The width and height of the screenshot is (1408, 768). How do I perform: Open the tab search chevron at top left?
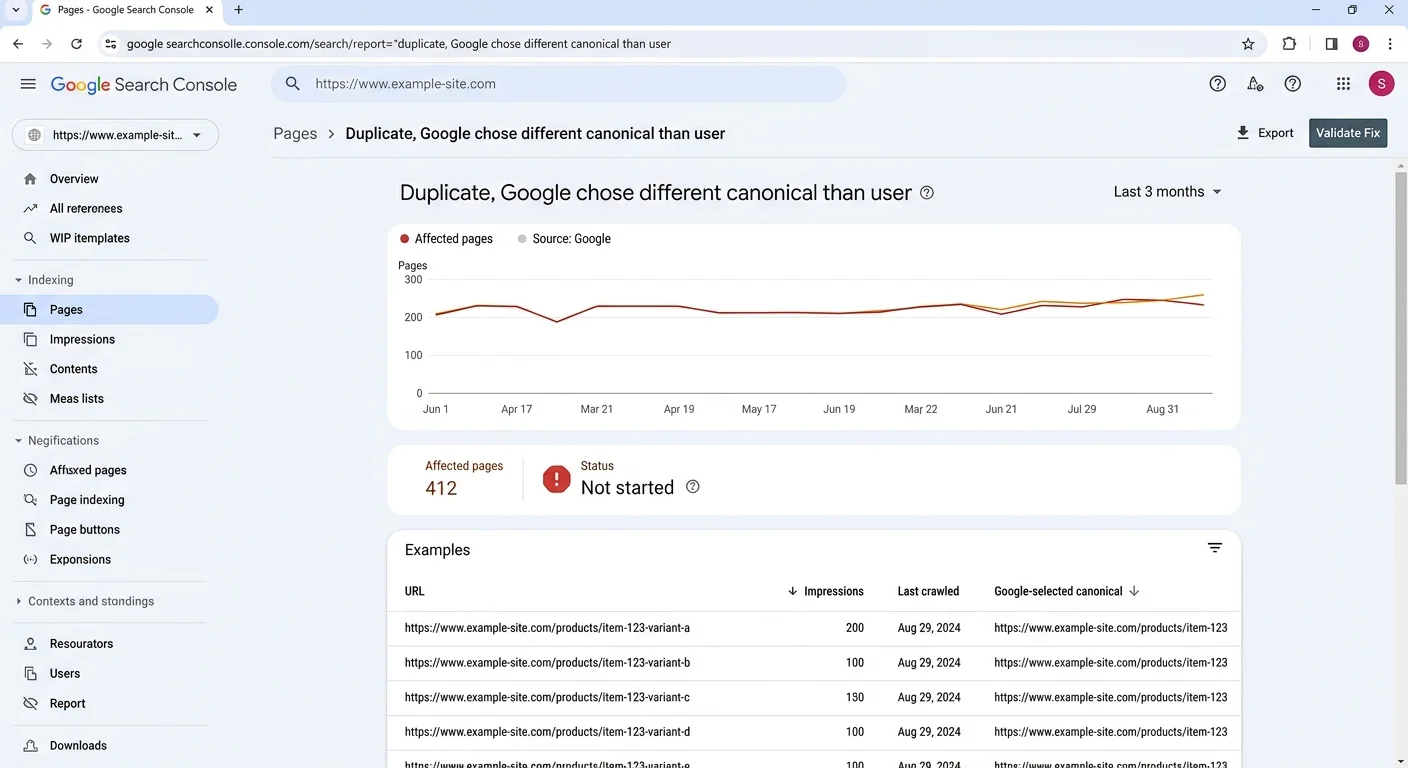tap(16, 10)
